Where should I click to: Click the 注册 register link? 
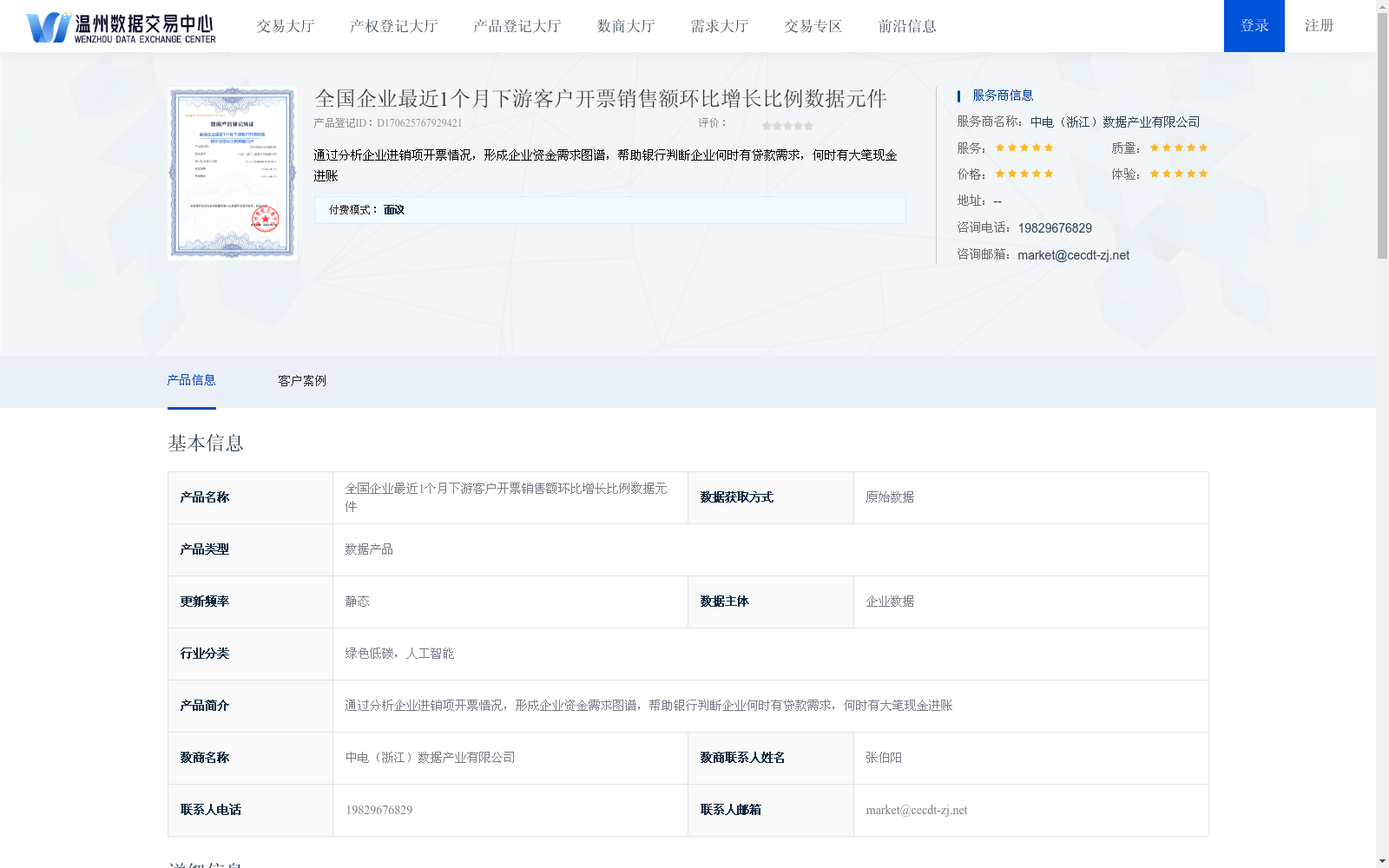[x=1319, y=26]
